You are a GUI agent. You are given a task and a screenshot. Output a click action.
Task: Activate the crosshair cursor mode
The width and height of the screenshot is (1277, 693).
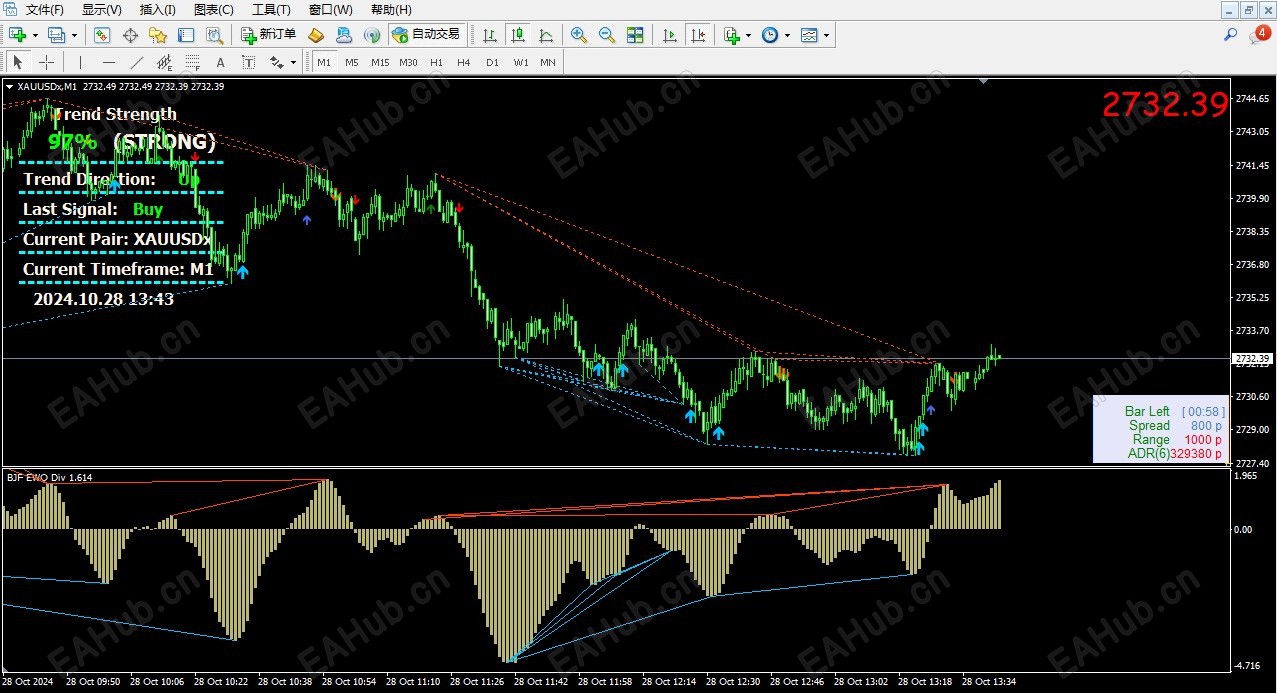(x=46, y=62)
